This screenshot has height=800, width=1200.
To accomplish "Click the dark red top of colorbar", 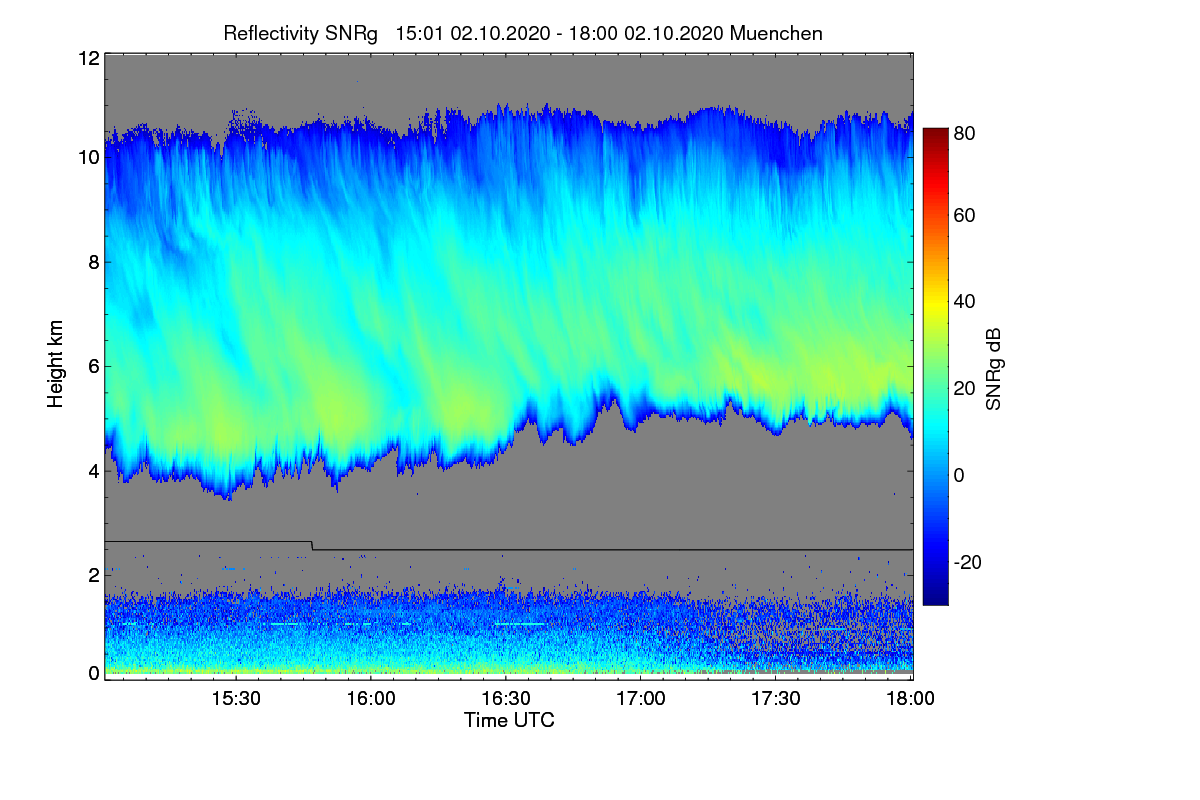I will coord(934,134).
